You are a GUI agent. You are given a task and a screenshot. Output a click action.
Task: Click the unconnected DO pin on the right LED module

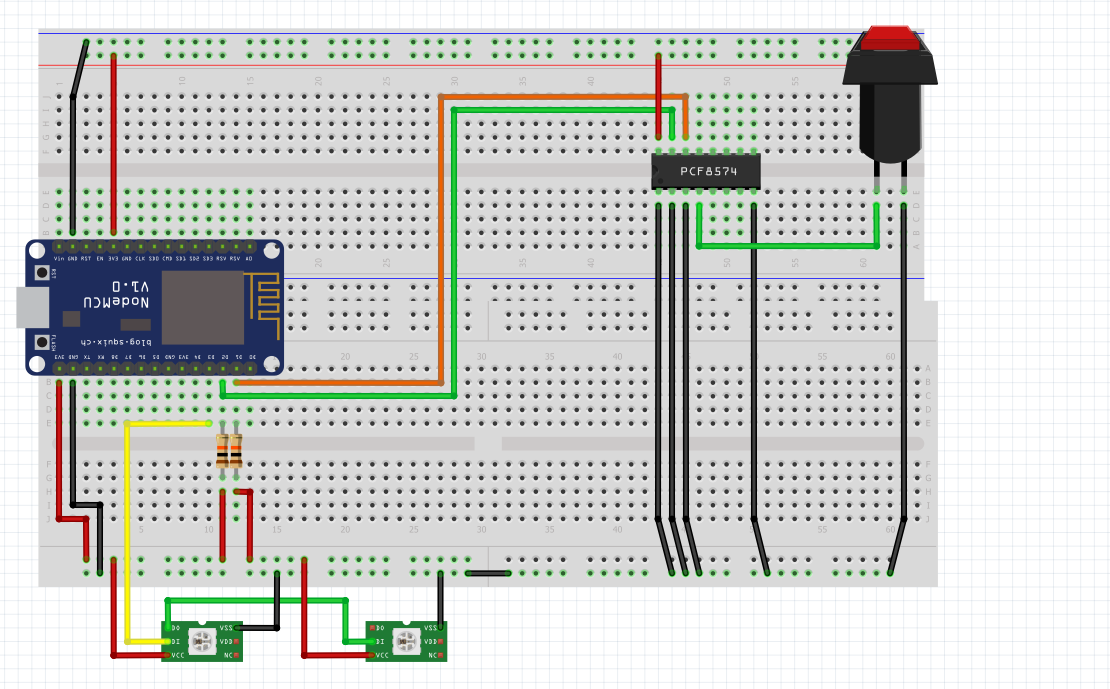click(371, 628)
